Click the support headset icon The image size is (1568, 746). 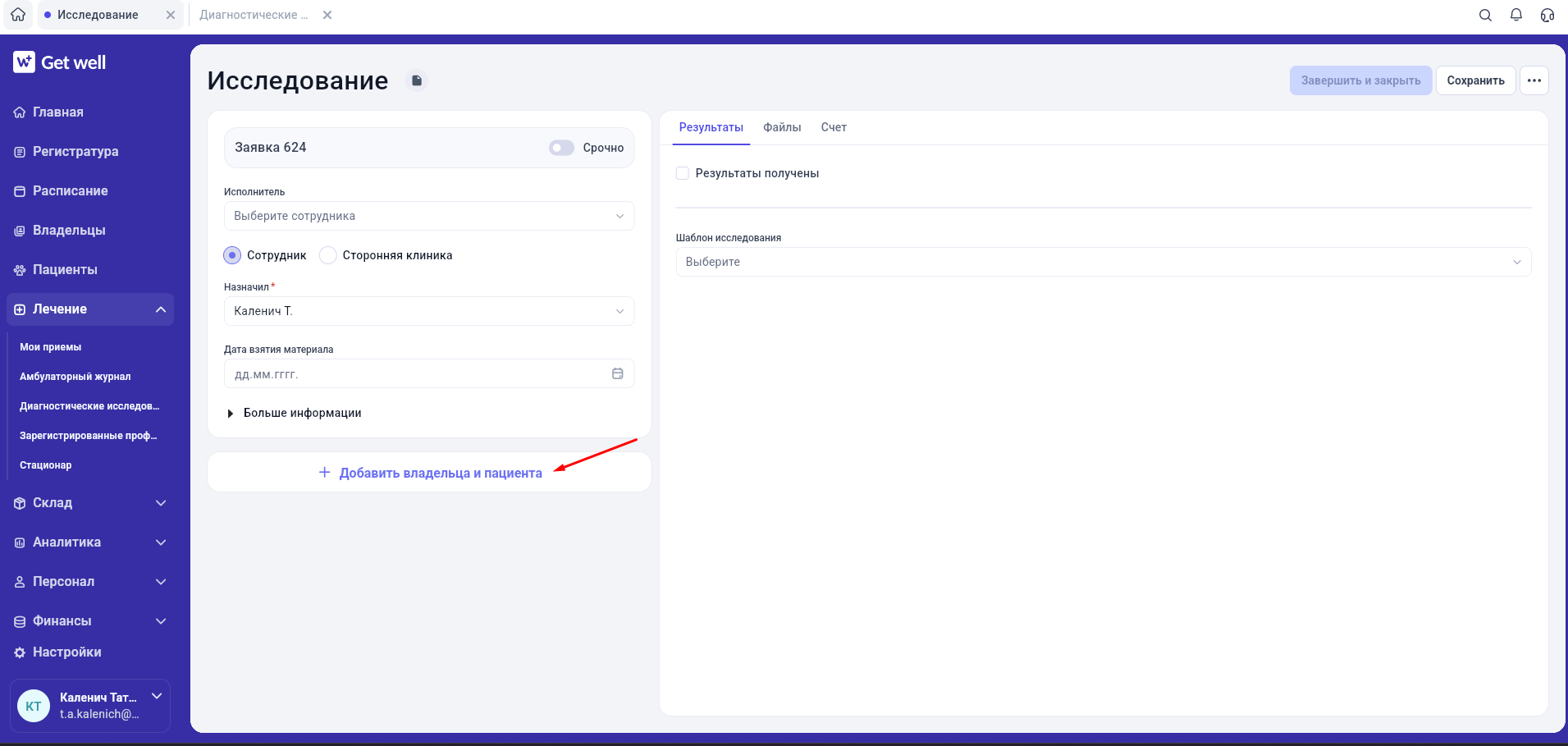[1547, 15]
